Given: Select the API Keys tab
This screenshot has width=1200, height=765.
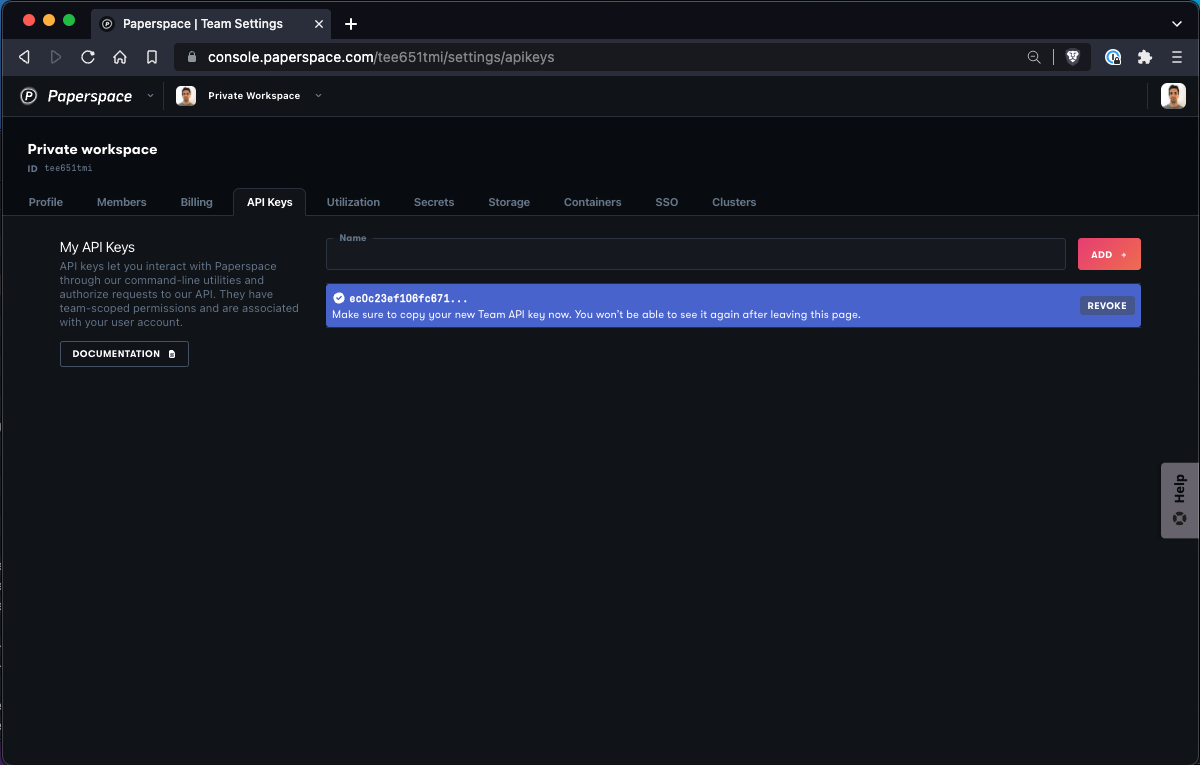Looking at the screenshot, I should point(270,202).
